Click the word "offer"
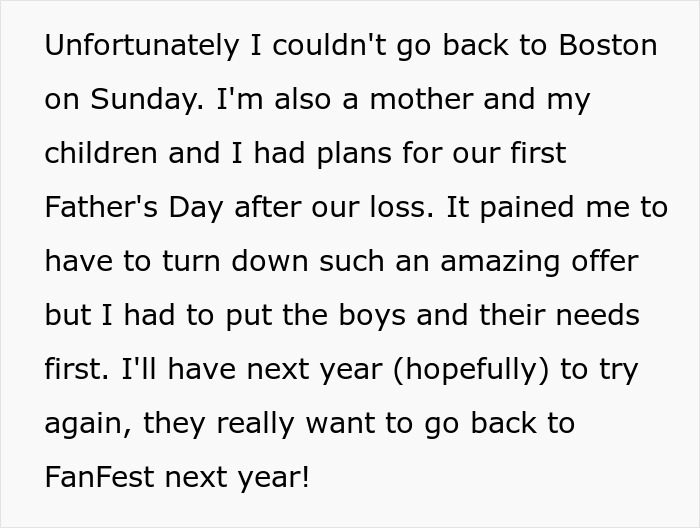Viewport: 700px width, 528px height. coord(604,262)
